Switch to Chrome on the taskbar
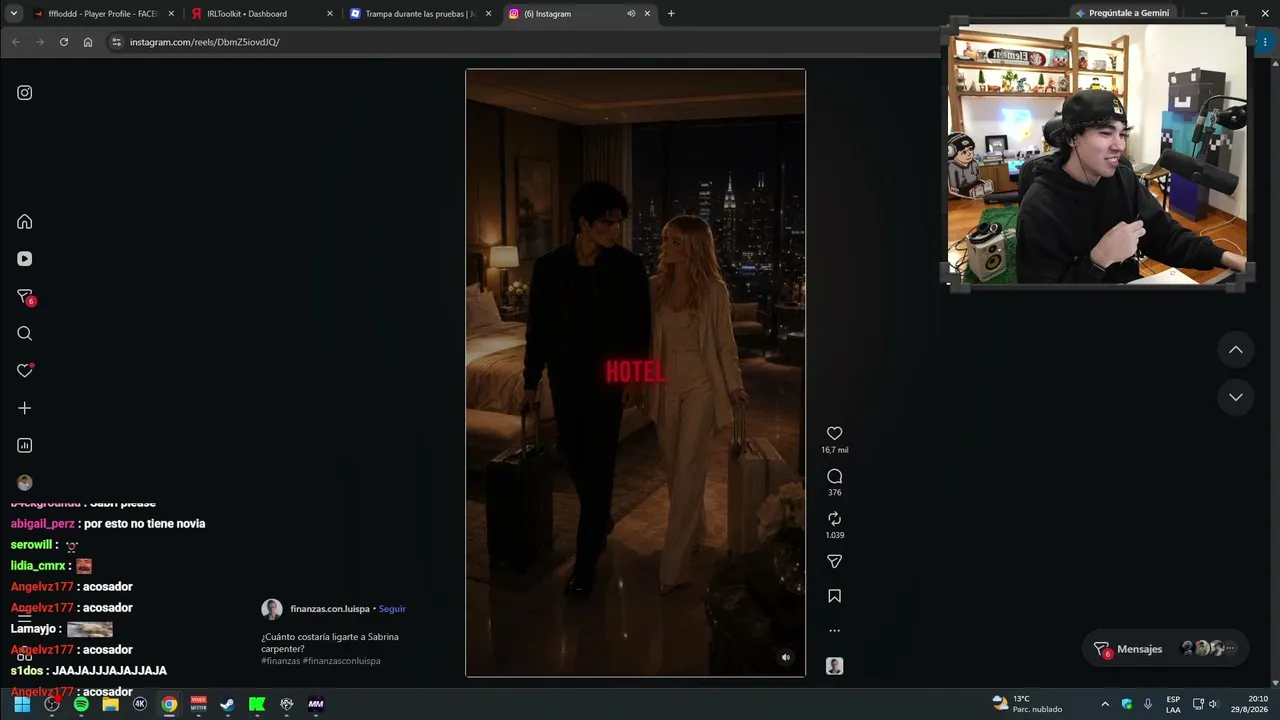This screenshot has height=720, width=1280. tap(169, 704)
